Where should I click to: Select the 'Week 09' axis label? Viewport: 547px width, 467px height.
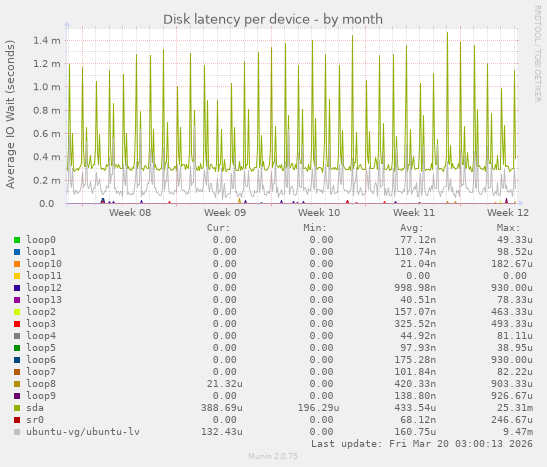pyautogui.click(x=225, y=212)
